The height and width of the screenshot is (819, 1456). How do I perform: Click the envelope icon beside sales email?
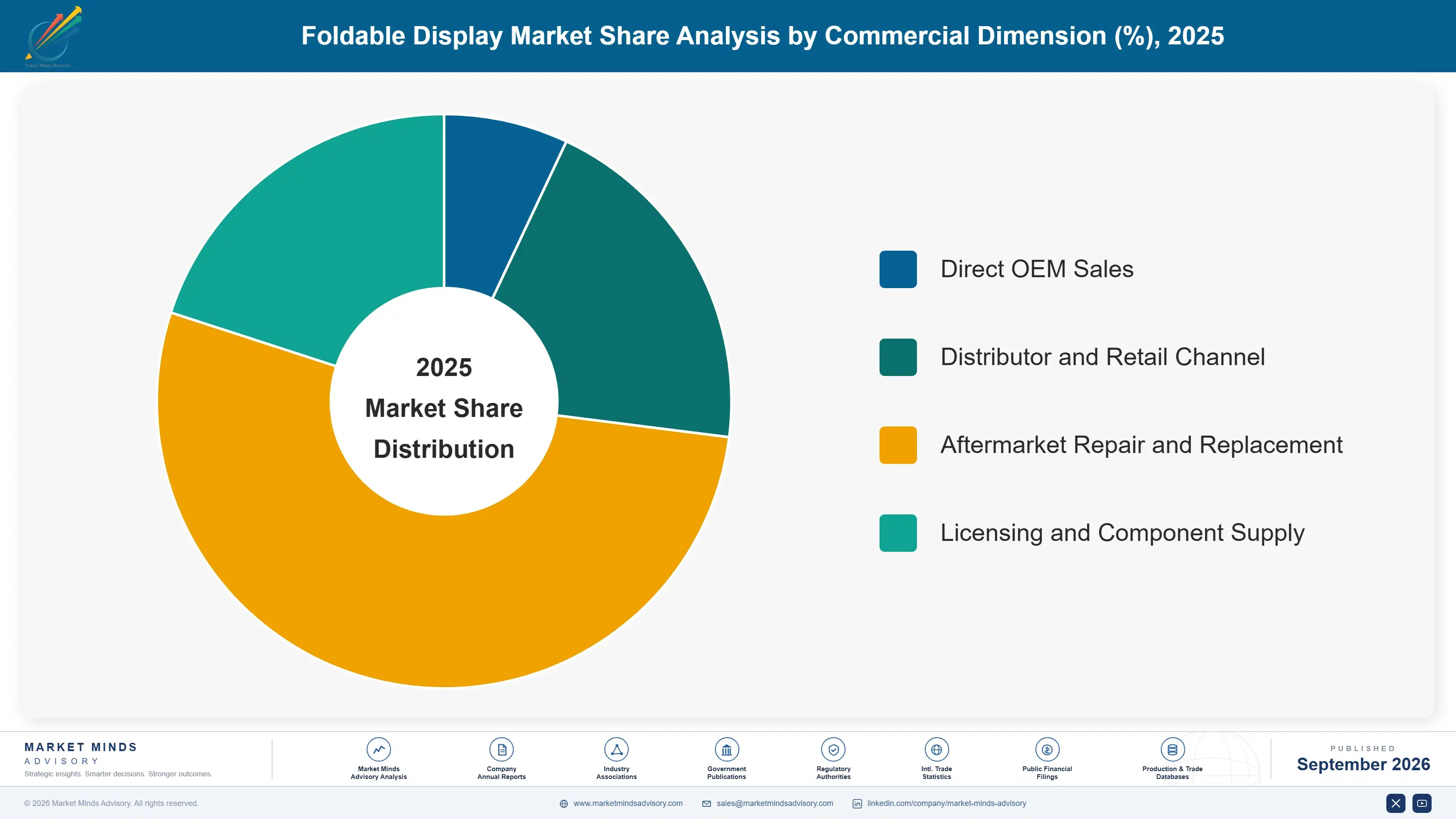pos(707,804)
